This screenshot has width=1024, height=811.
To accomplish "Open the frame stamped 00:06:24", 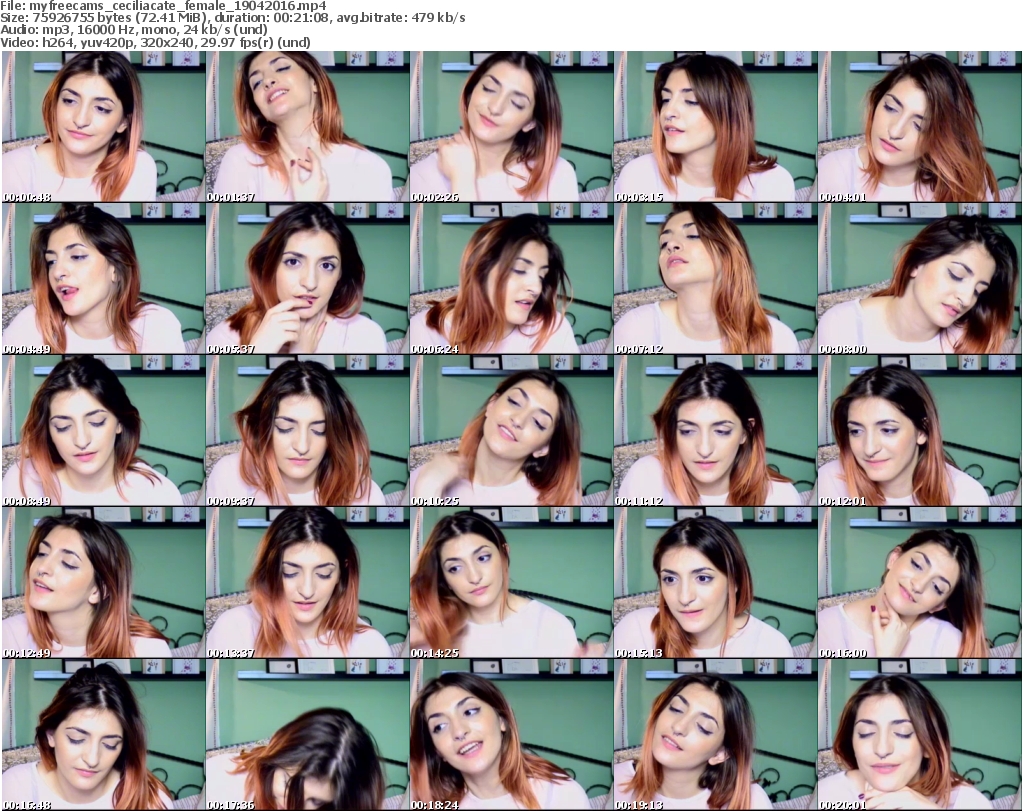I will pyautogui.click(x=511, y=279).
